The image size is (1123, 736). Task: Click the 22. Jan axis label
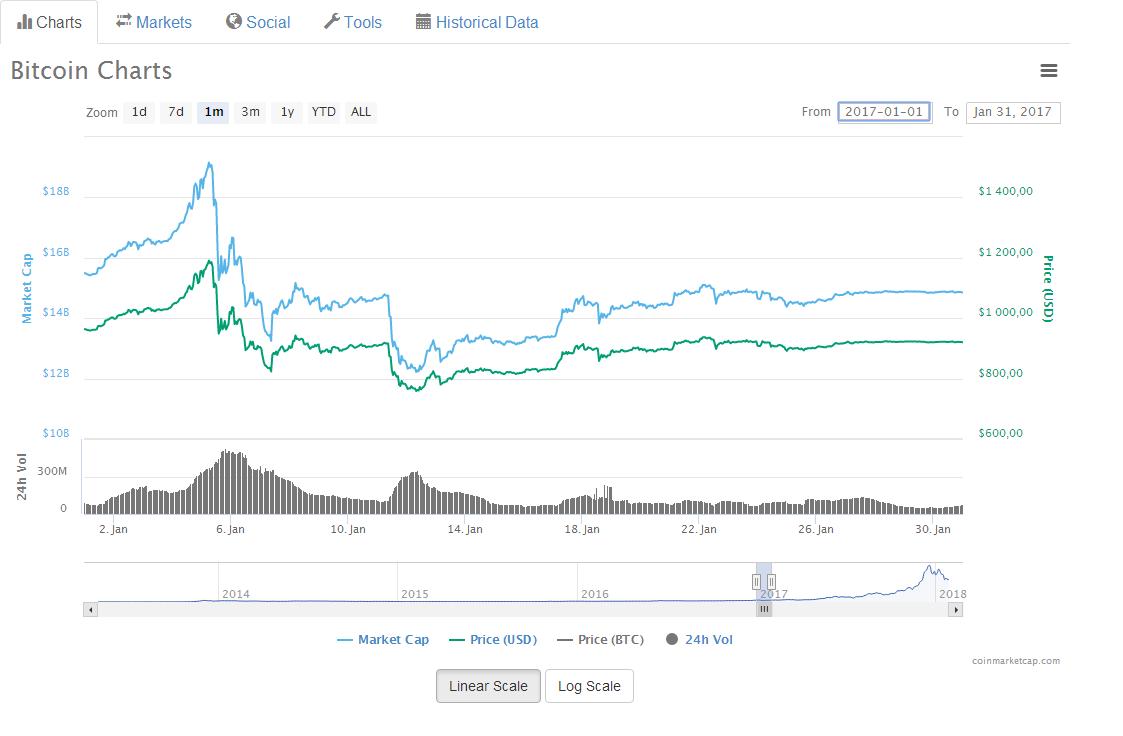[x=699, y=529]
